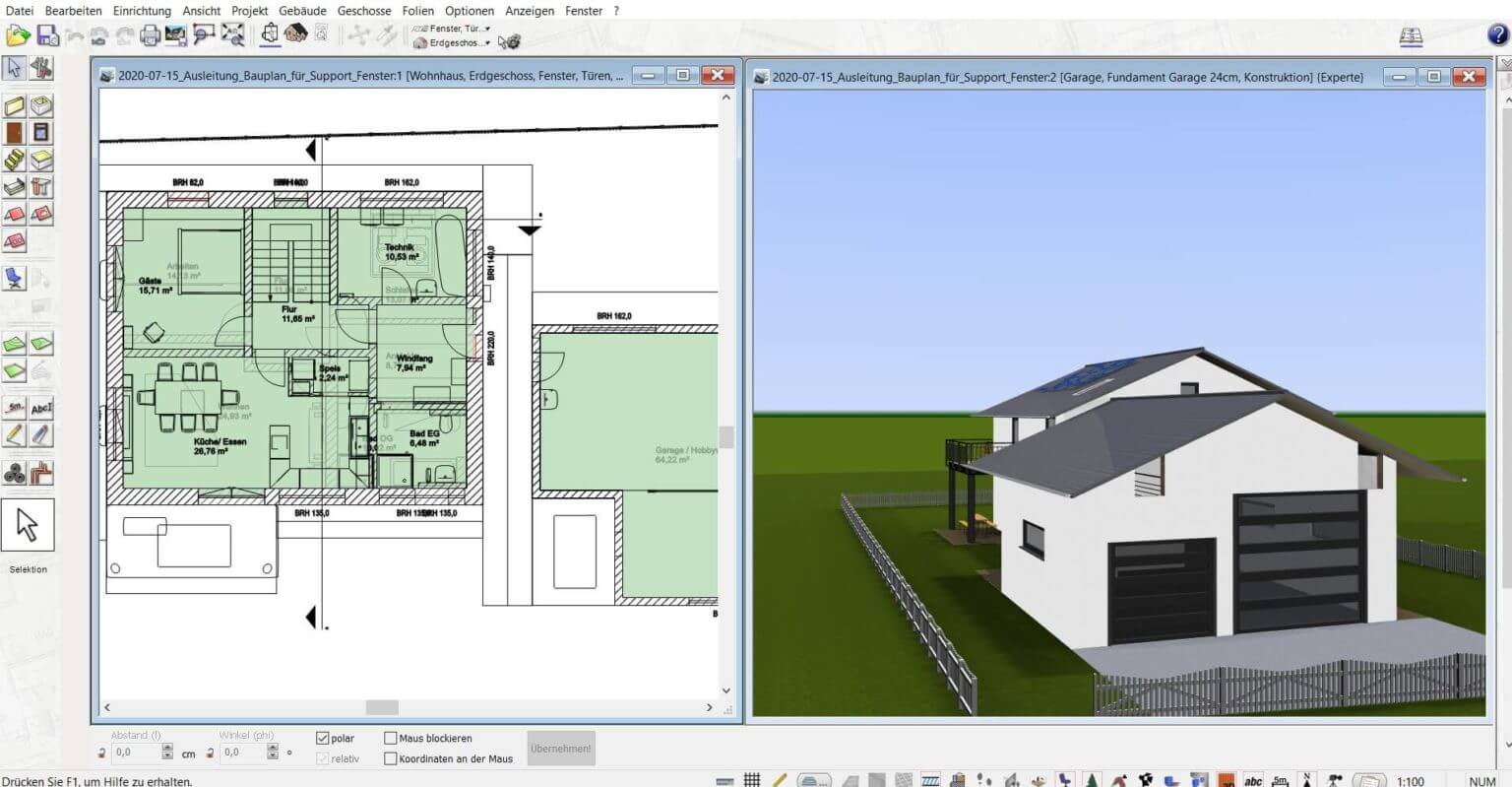Toggle the grid icon in status bar
The width and height of the screenshot is (1512, 787).
coord(752,780)
